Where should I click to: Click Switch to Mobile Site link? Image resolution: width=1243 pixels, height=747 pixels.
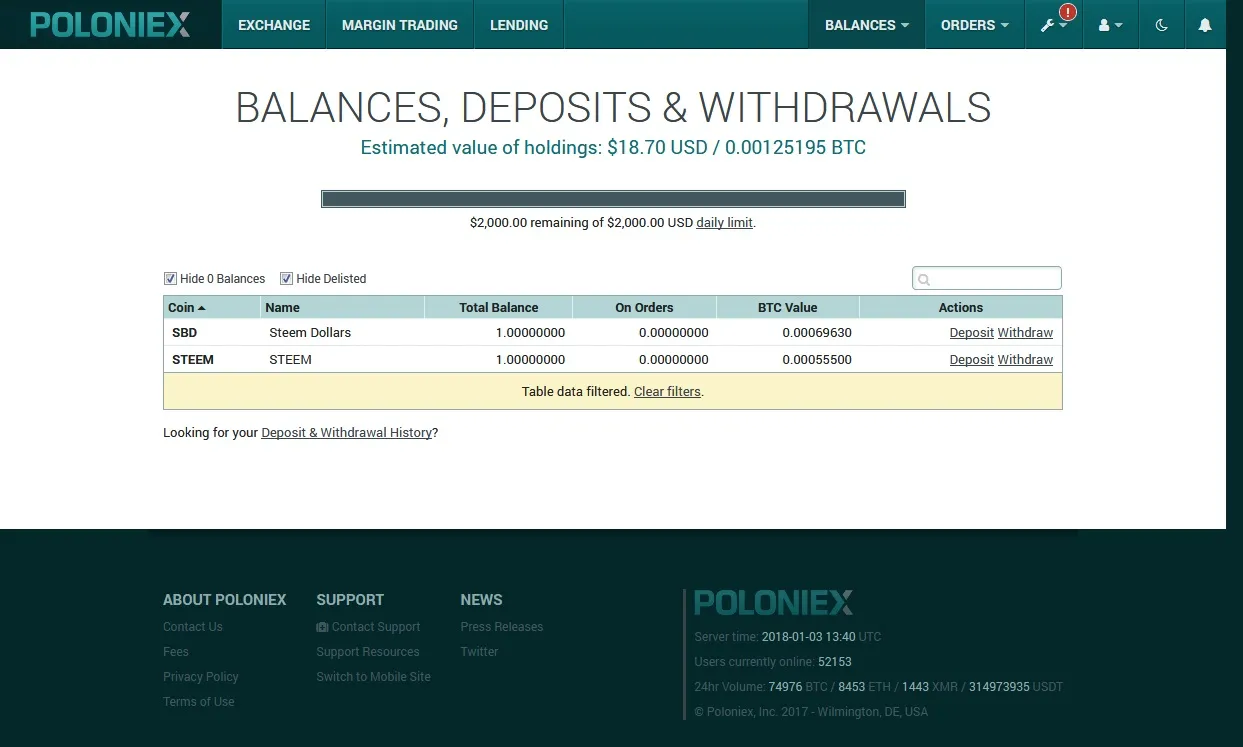click(374, 677)
